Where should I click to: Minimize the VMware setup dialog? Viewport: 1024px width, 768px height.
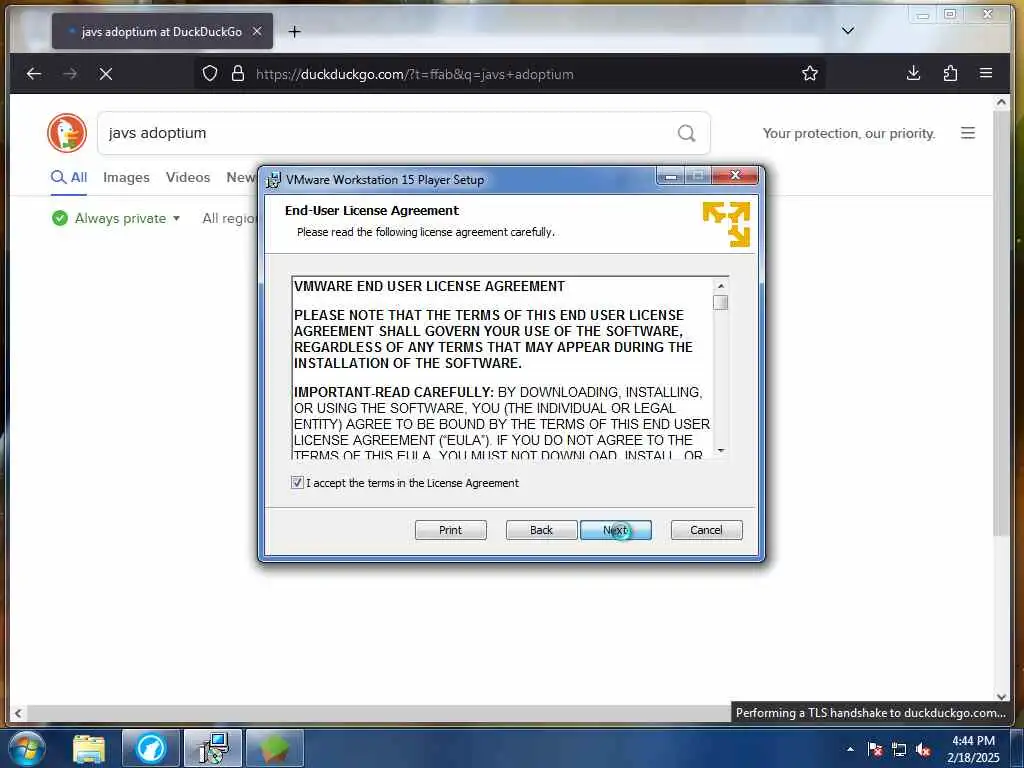670,175
